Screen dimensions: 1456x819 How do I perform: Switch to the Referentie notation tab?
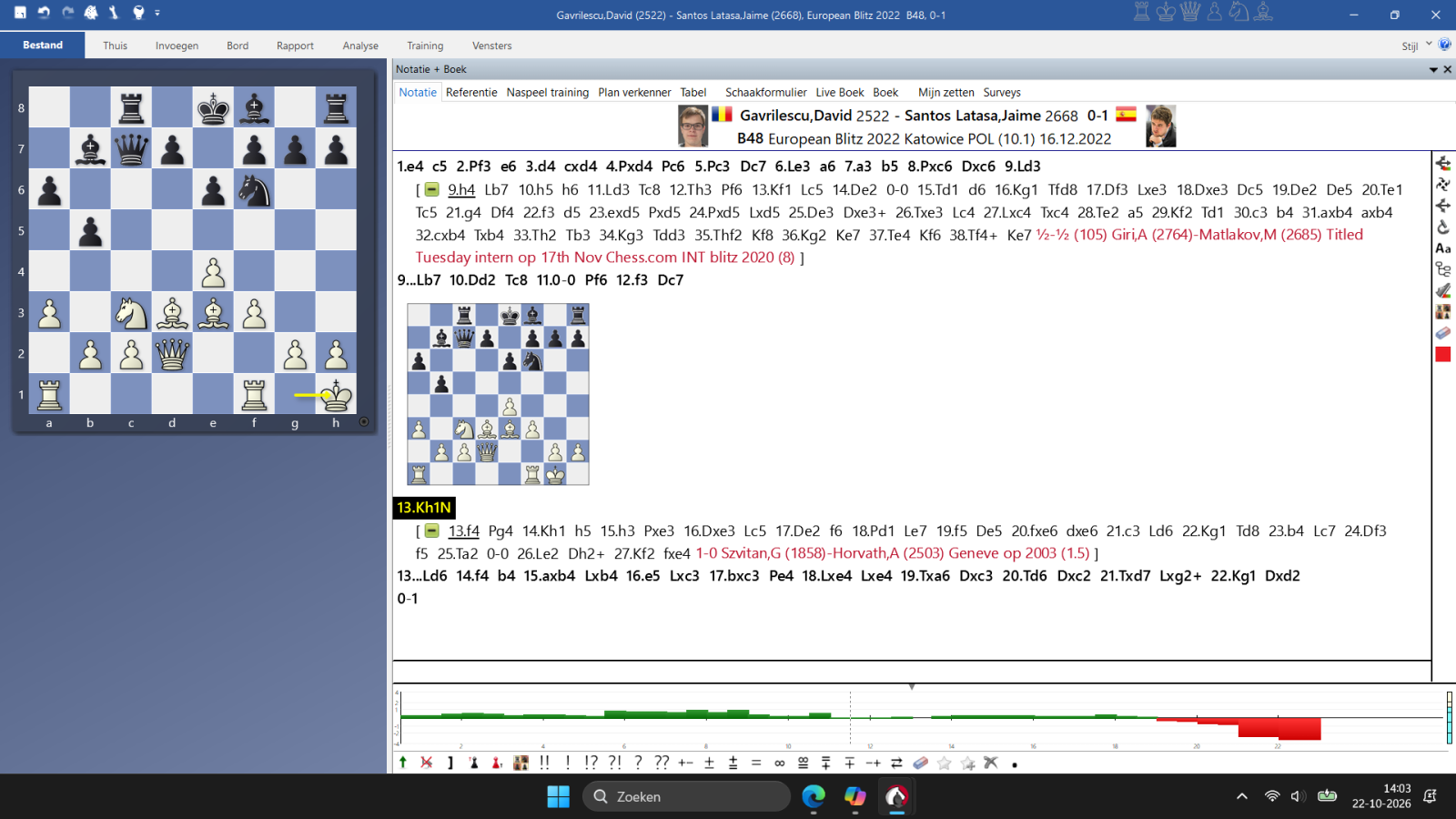coord(471,92)
